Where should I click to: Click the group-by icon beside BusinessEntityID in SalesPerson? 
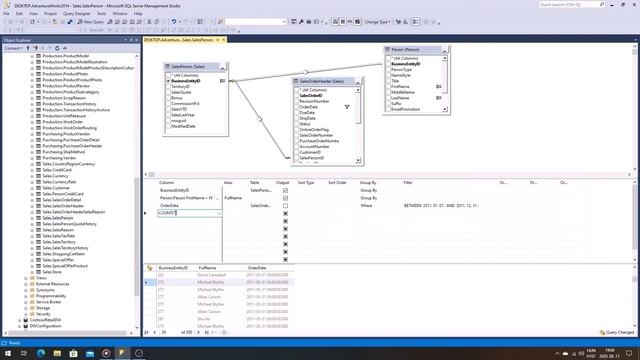[x=222, y=81]
